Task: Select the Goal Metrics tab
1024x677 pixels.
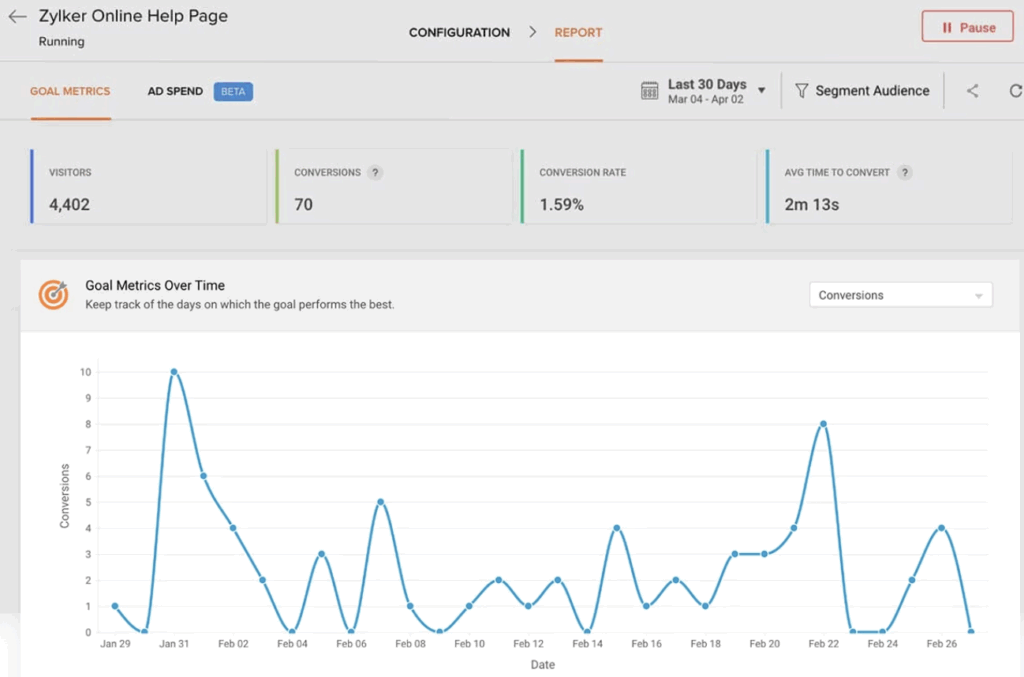Action: (x=70, y=91)
